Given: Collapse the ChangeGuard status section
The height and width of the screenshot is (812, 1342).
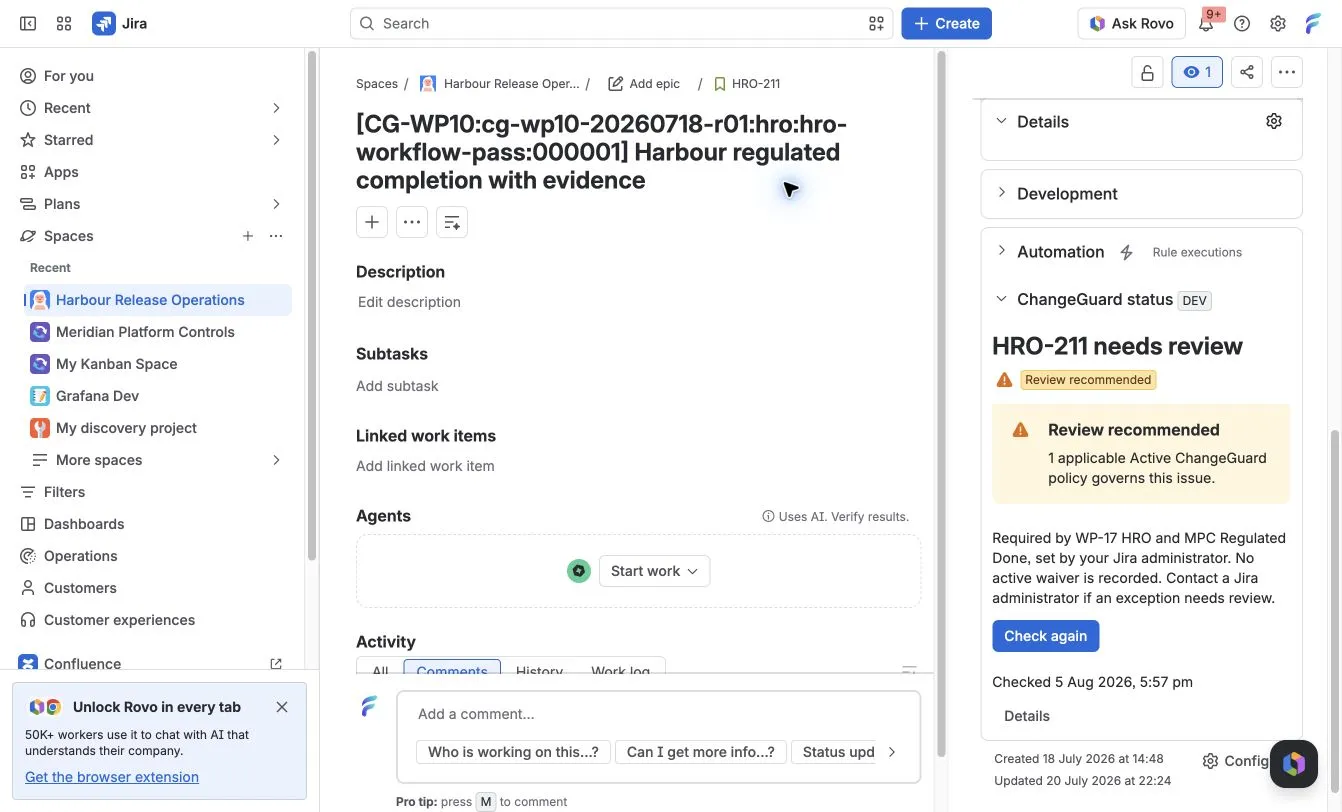Looking at the screenshot, I should 1001,299.
